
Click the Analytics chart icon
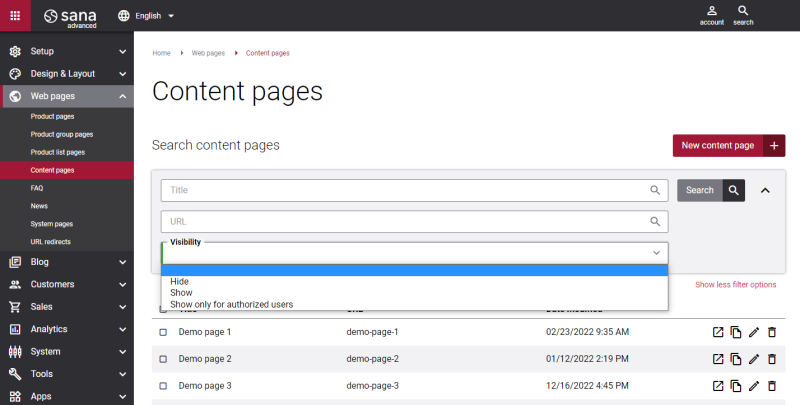tap(15, 330)
